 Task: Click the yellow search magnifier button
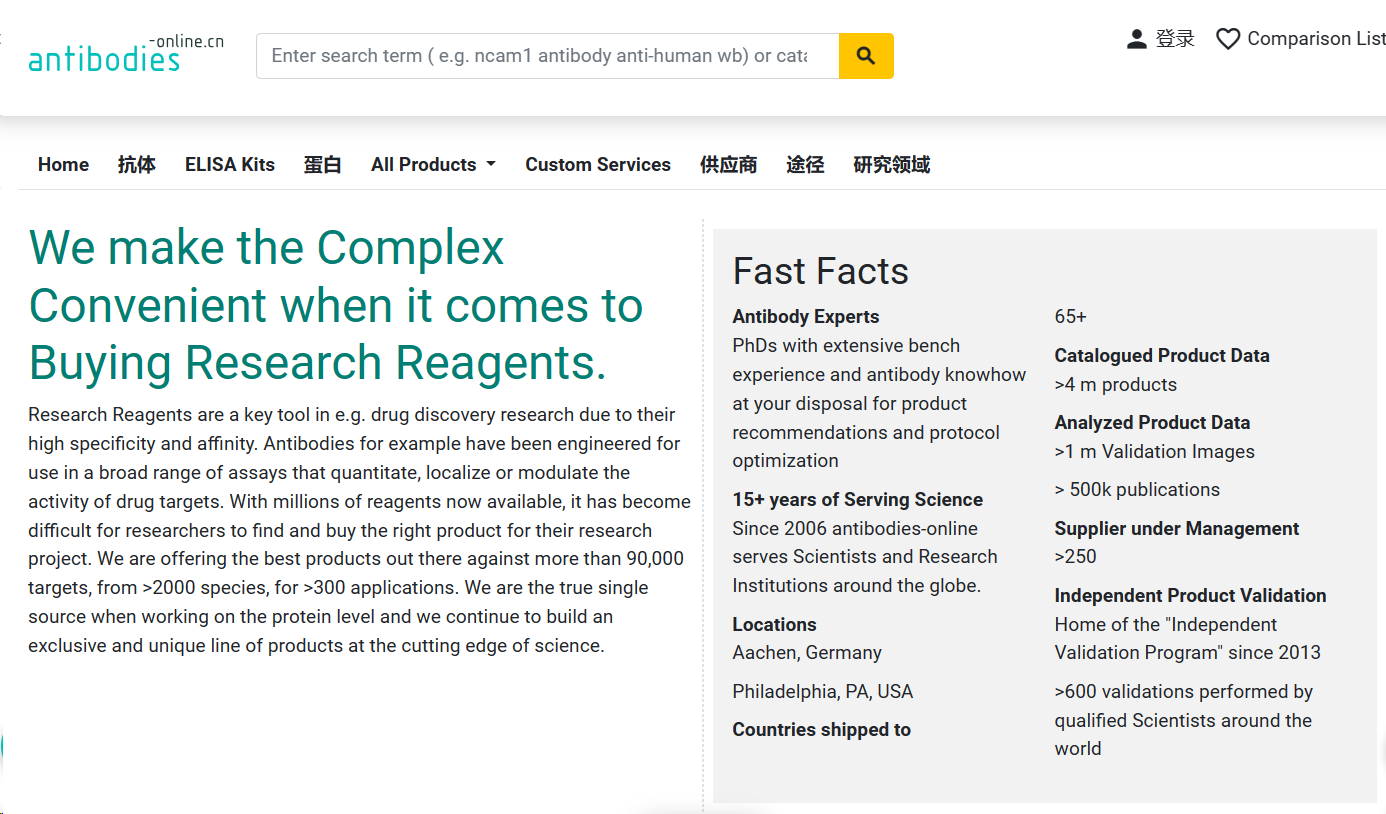click(x=866, y=56)
